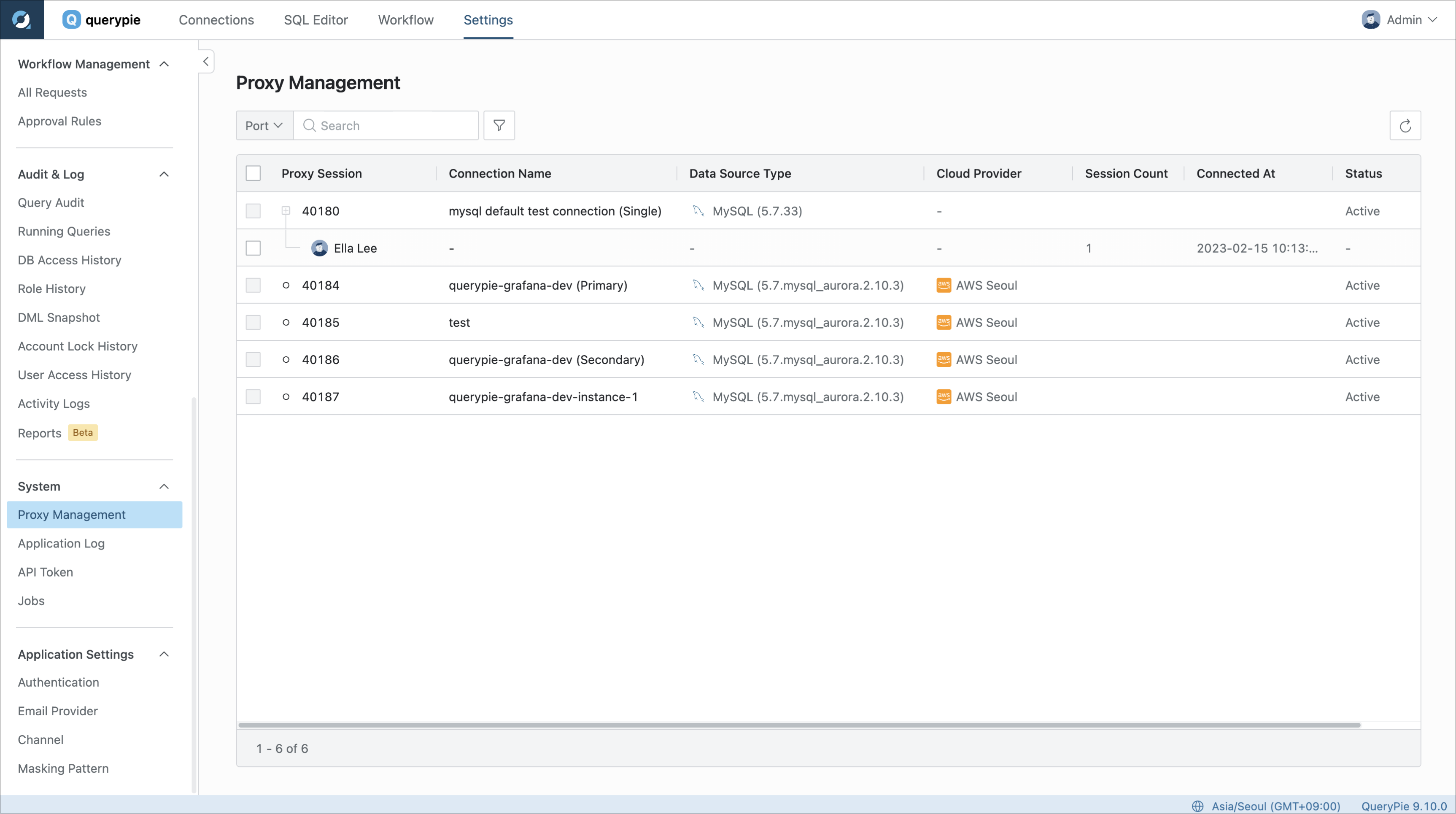Click the querypie Q brand icon
1456x814 pixels.
pyautogui.click(x=71, y=20)
